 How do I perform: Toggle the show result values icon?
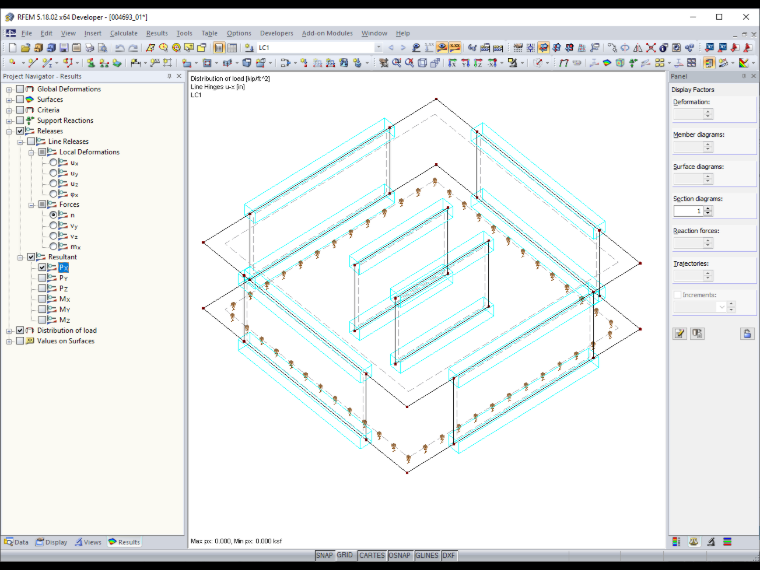click(455, 48)
